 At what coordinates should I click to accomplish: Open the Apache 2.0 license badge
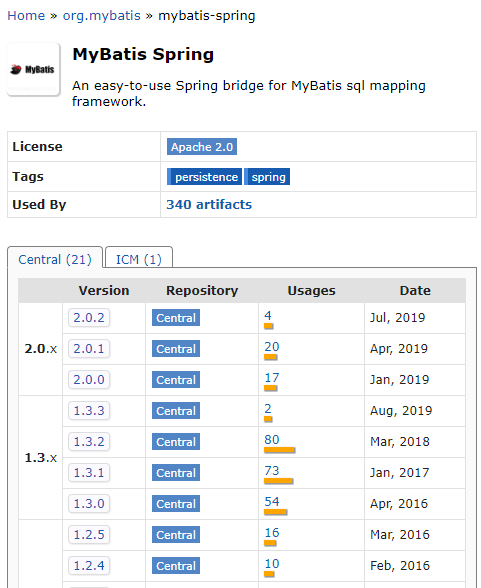click(x=202, y=147)
